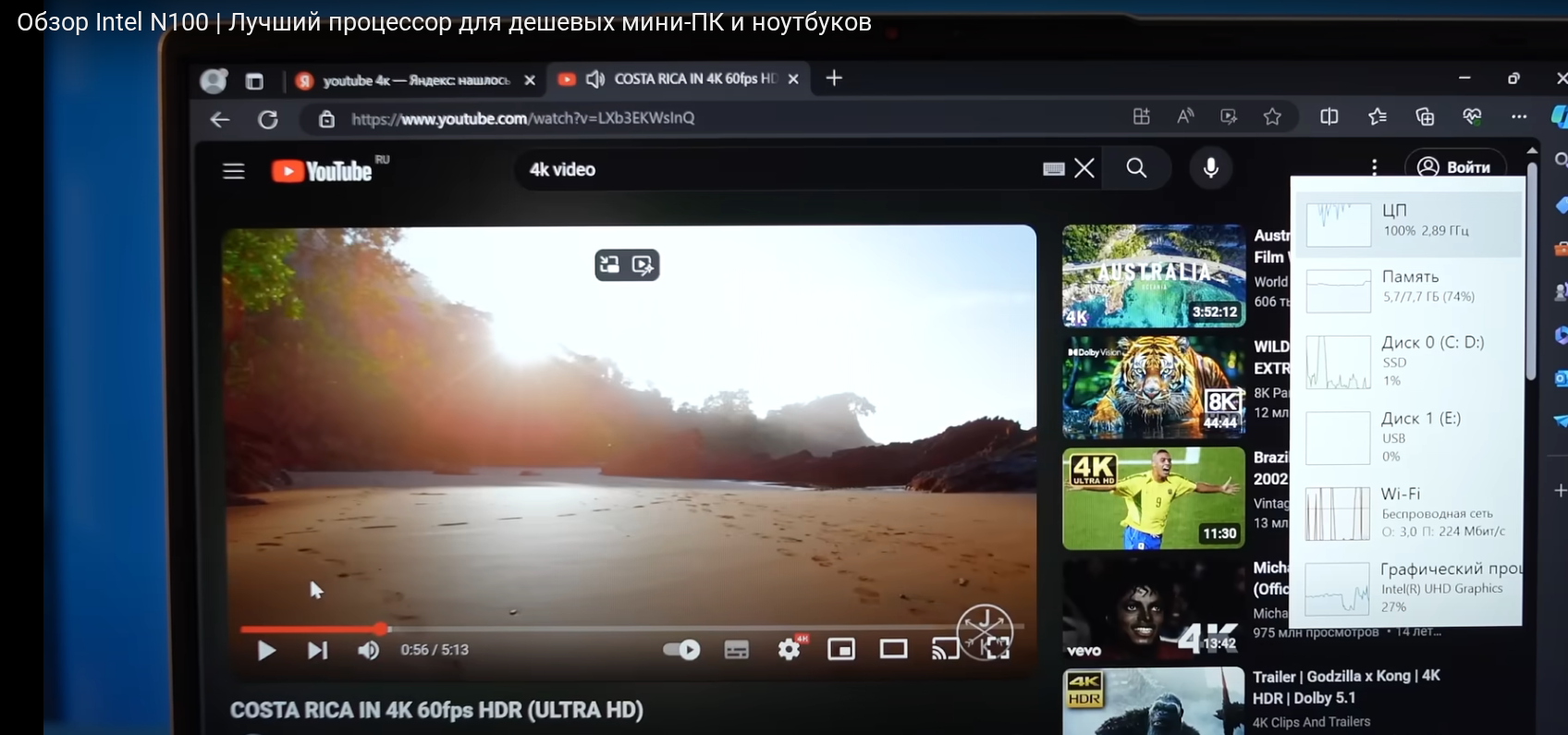Screen dimensions: 1568x735
Task: Select Память in the performance panel
Action: click(x=1409, y=288)
